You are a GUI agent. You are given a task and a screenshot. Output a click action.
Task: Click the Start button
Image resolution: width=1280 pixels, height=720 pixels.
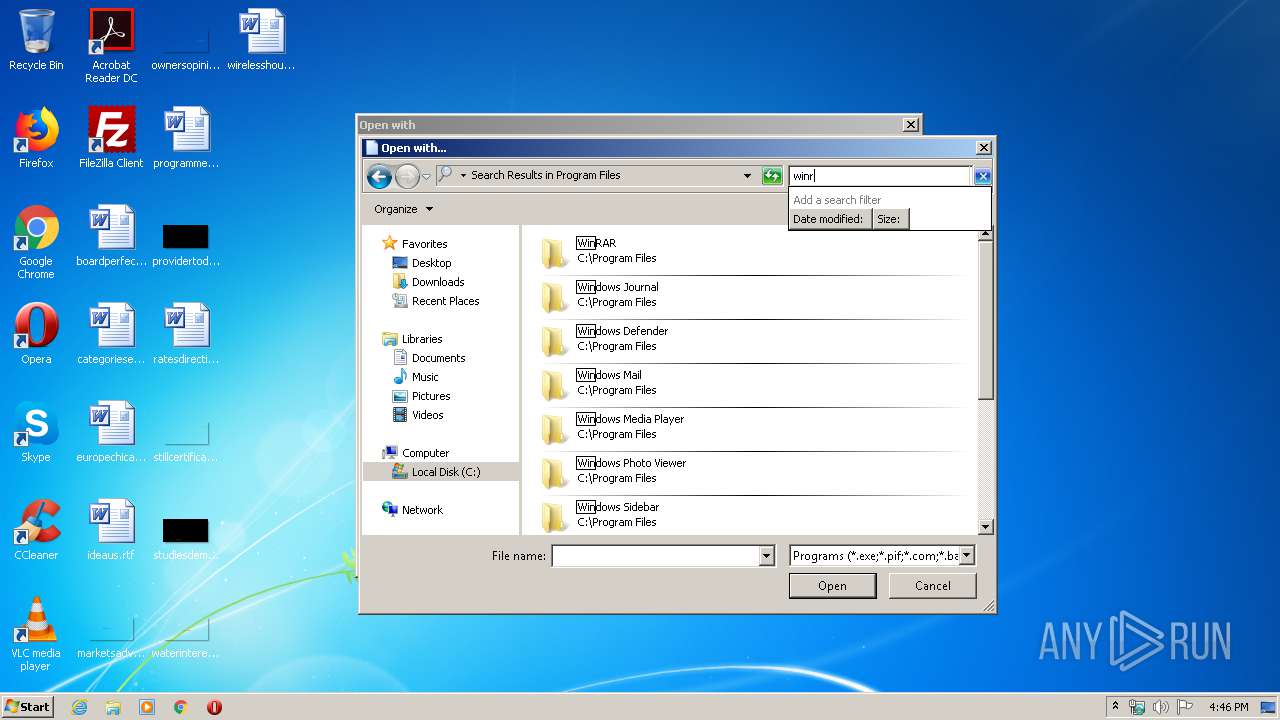(28, 707)
